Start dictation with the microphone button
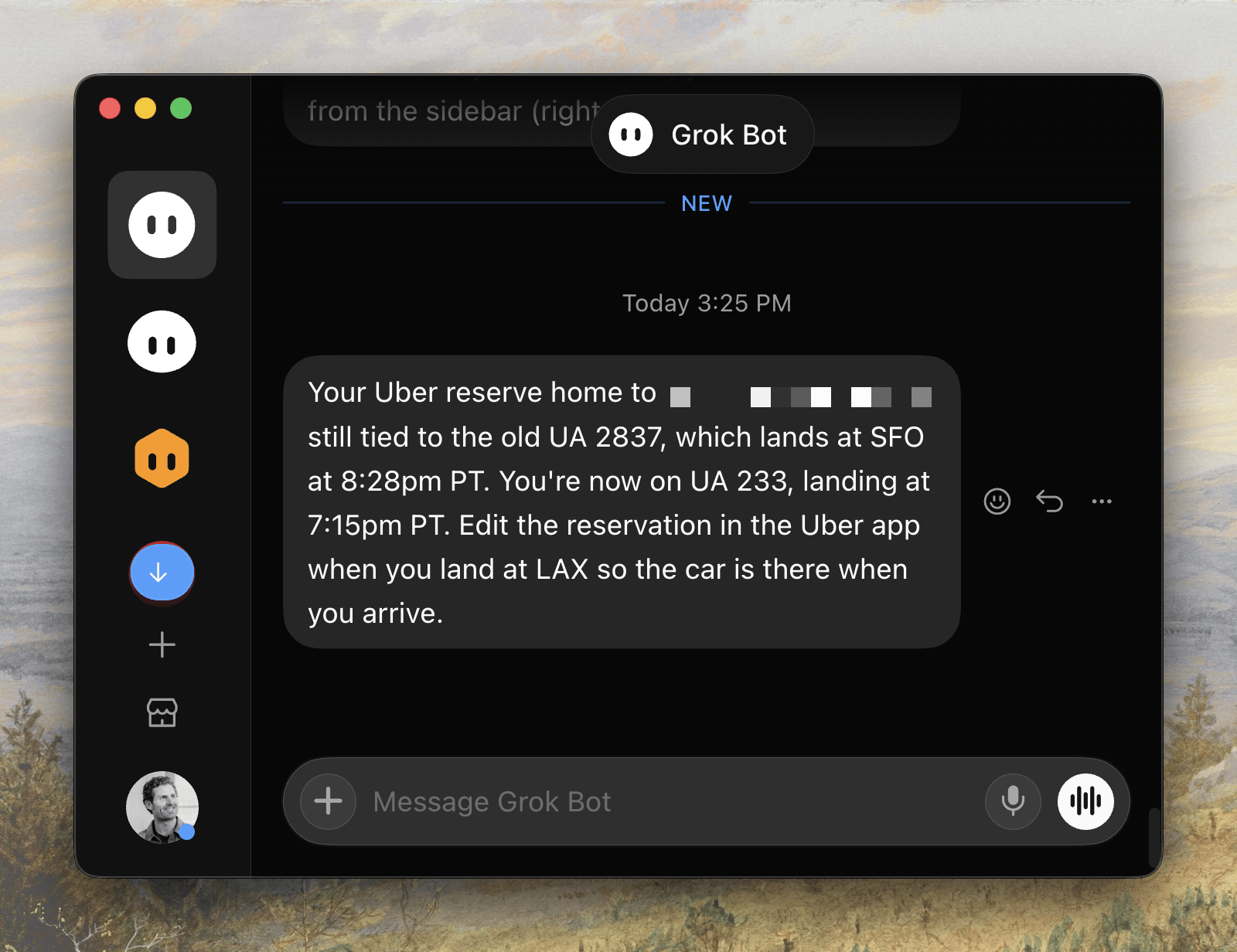The image size is (1237, 952). point(1013,801)
